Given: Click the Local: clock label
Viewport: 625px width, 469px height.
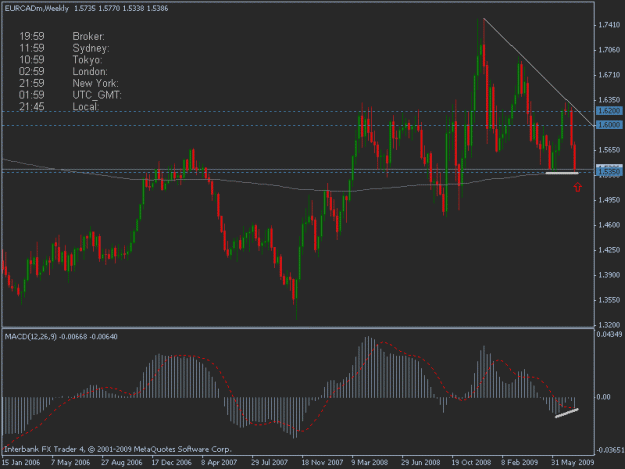Looking at the screenshot, I should coord(86,106).
